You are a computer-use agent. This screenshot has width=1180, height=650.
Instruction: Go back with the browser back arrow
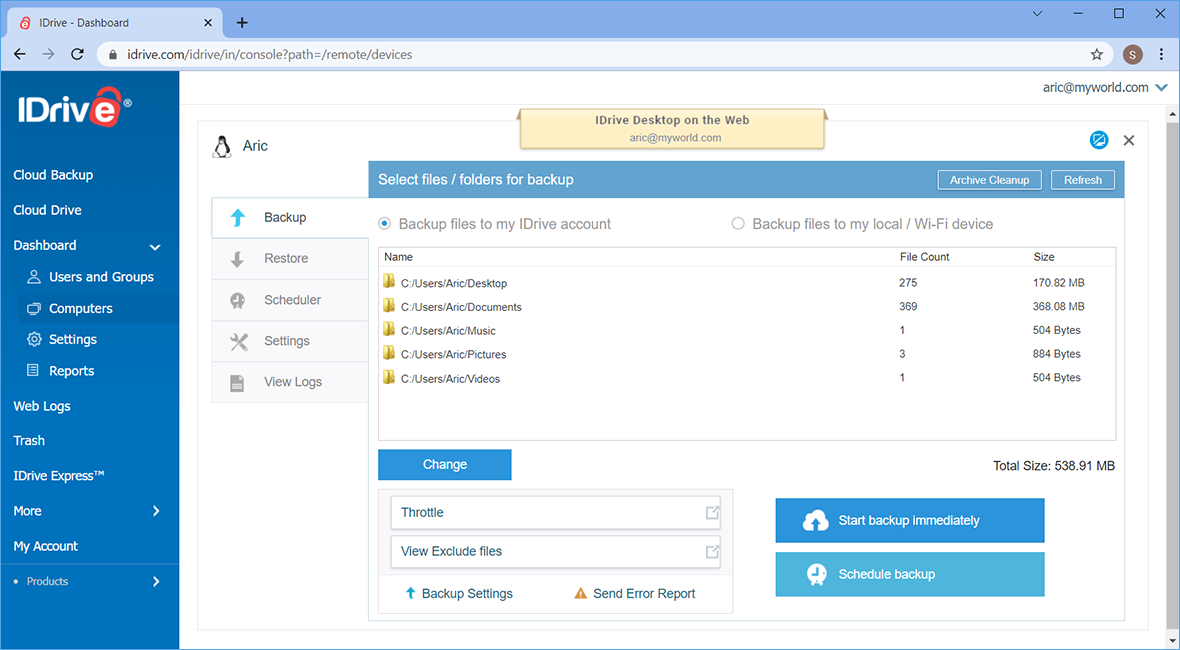(20, 54)
